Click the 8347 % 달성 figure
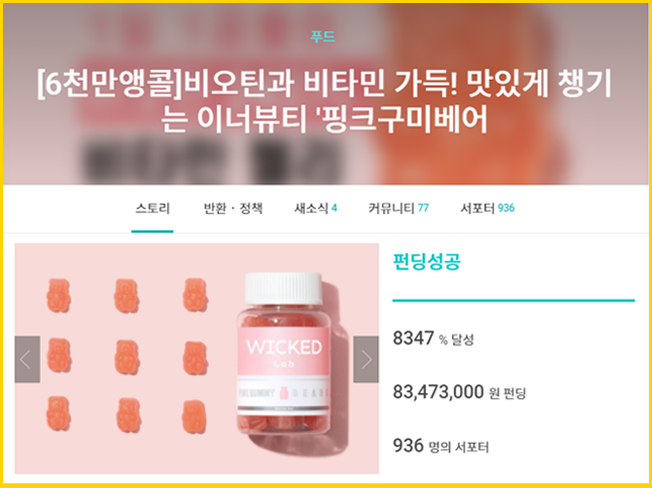652x488 pixels. (x=433, y=338)
